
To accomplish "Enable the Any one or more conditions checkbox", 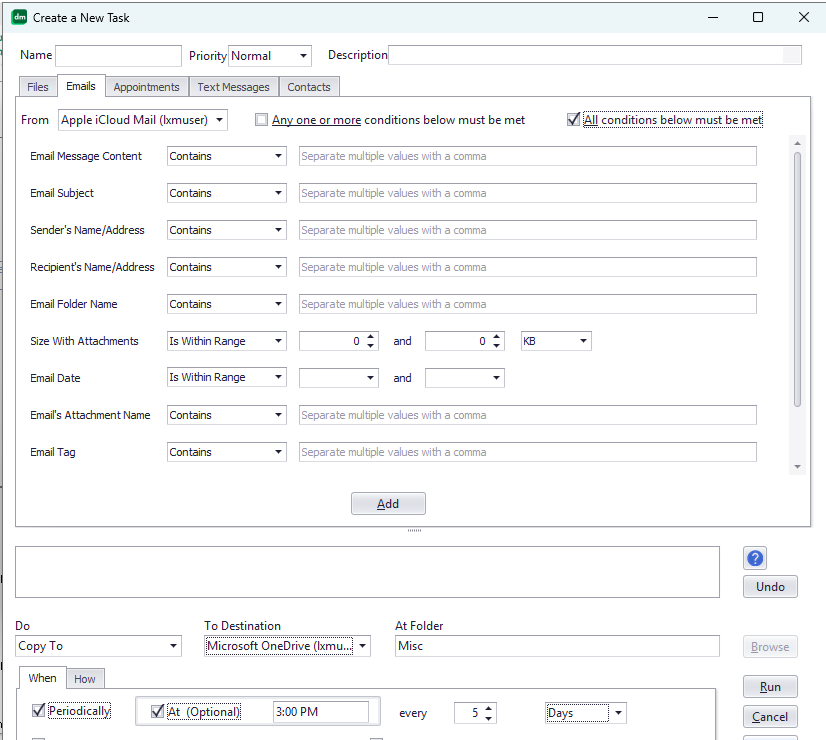I will pyautogui.click(x=261, y=119).
